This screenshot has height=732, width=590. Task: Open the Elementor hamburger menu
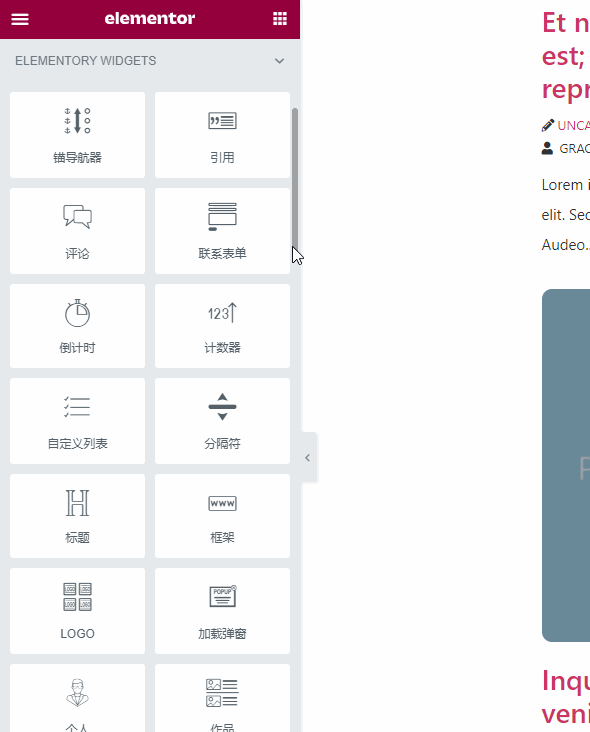tap(20, 19)
